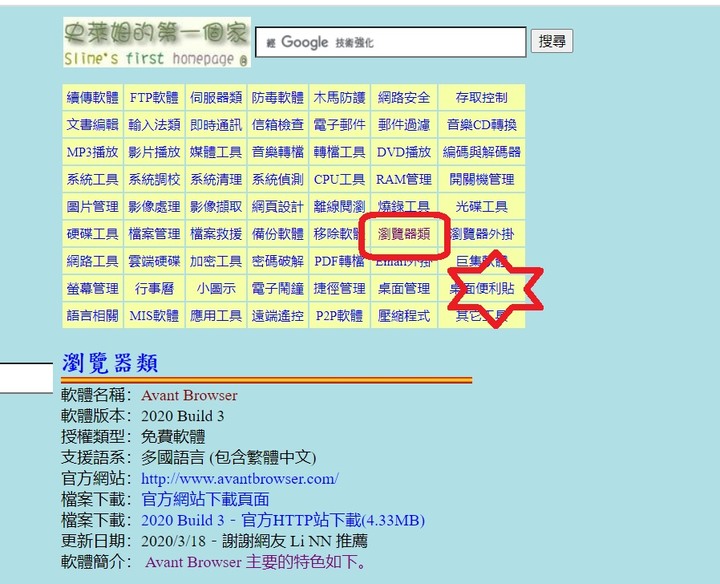Open the 電子鬧鐘 category
The height and width of the screenshot is (584, 720).
click(278, 288)
